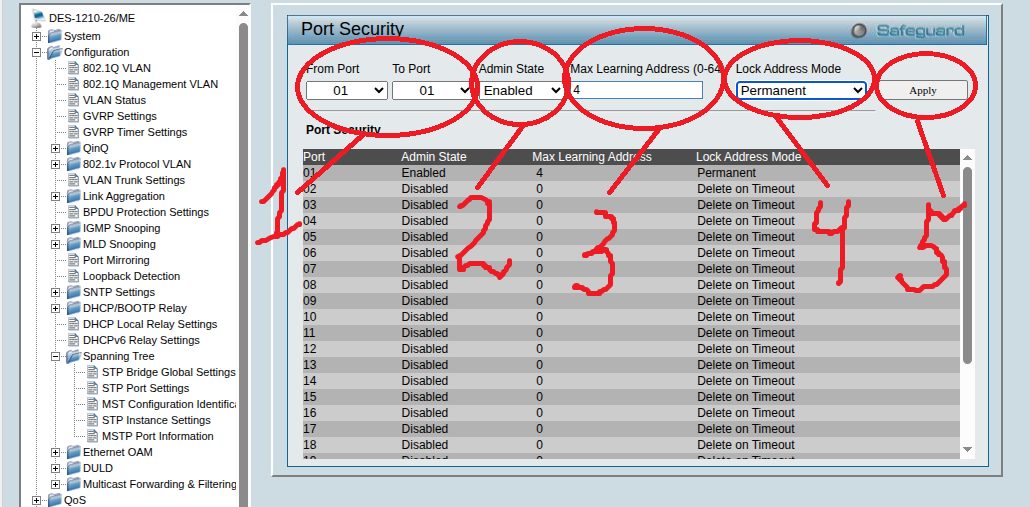Click the Spanning Tree open folder icon
Viewport: 1030px width, 507px height.
(72, 356)
